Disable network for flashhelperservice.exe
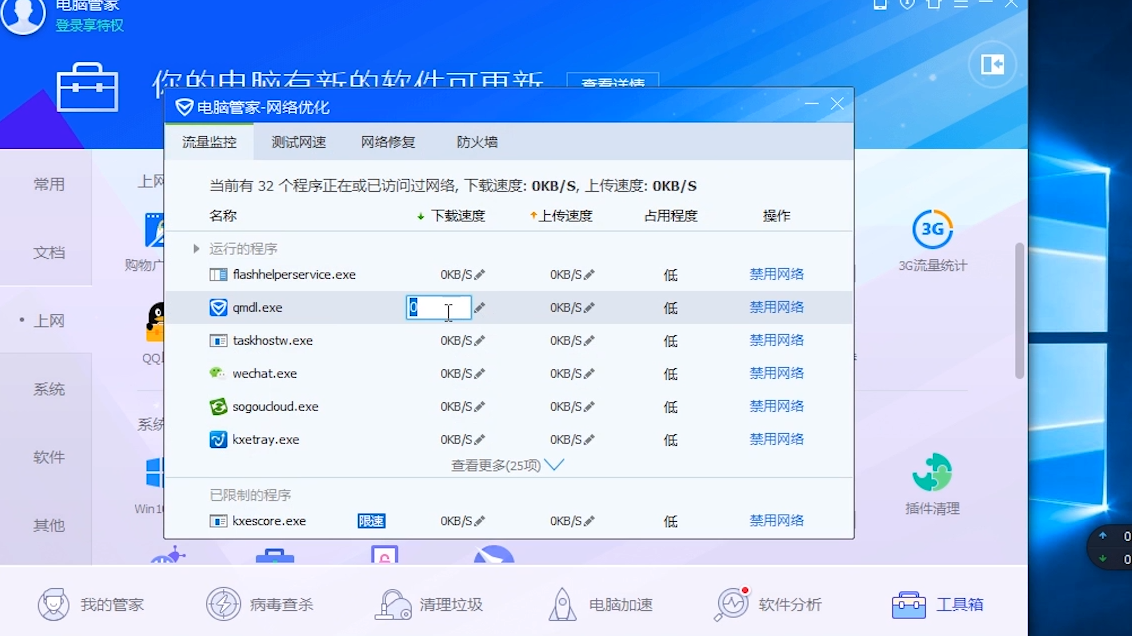This screenshot has height=636, width=1132. coord(777,274)
